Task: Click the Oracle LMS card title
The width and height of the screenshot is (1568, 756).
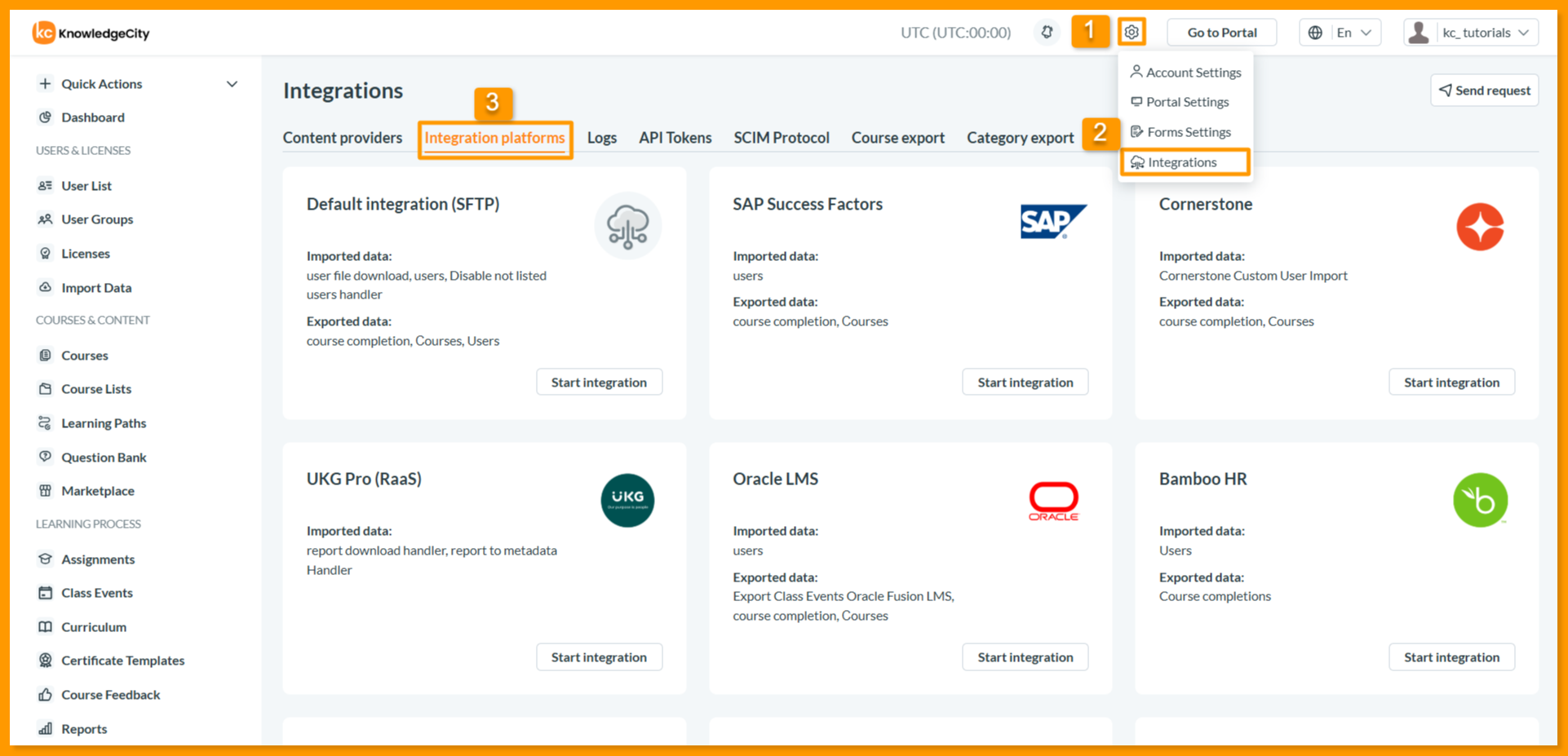Action: coord(775,479)
